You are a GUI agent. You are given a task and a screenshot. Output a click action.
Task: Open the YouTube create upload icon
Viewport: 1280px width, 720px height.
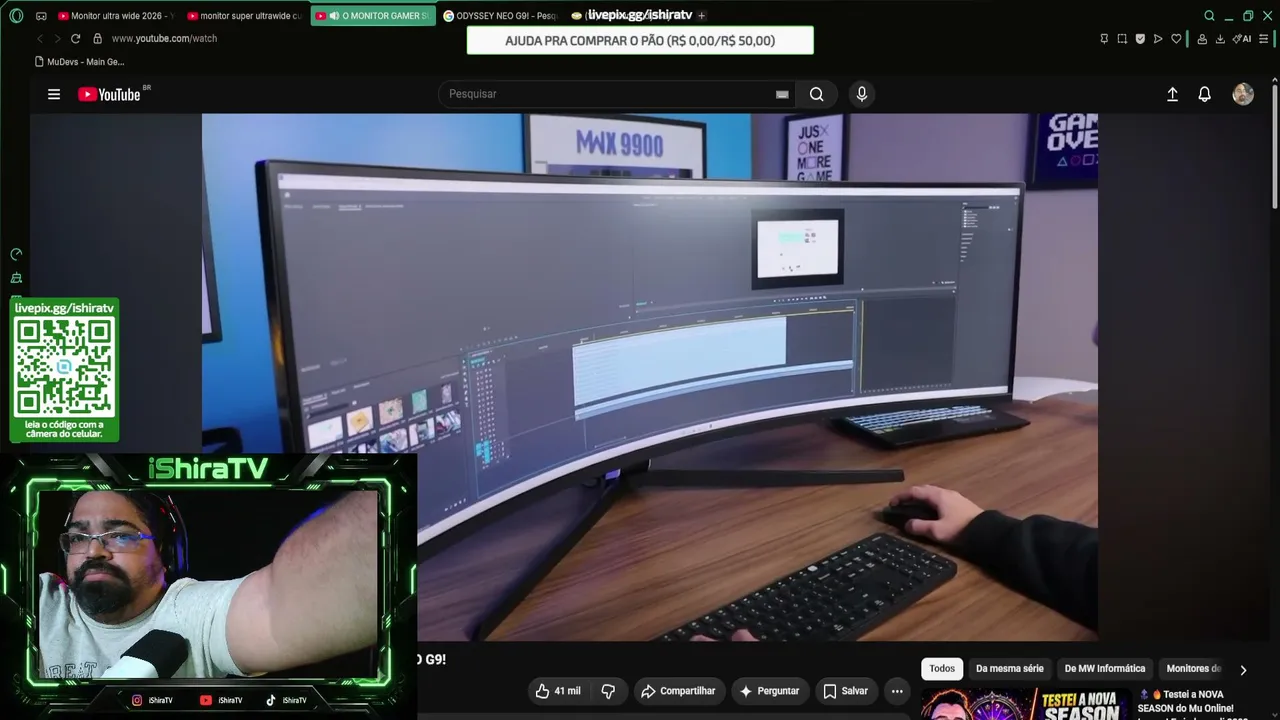point(1172,94)
